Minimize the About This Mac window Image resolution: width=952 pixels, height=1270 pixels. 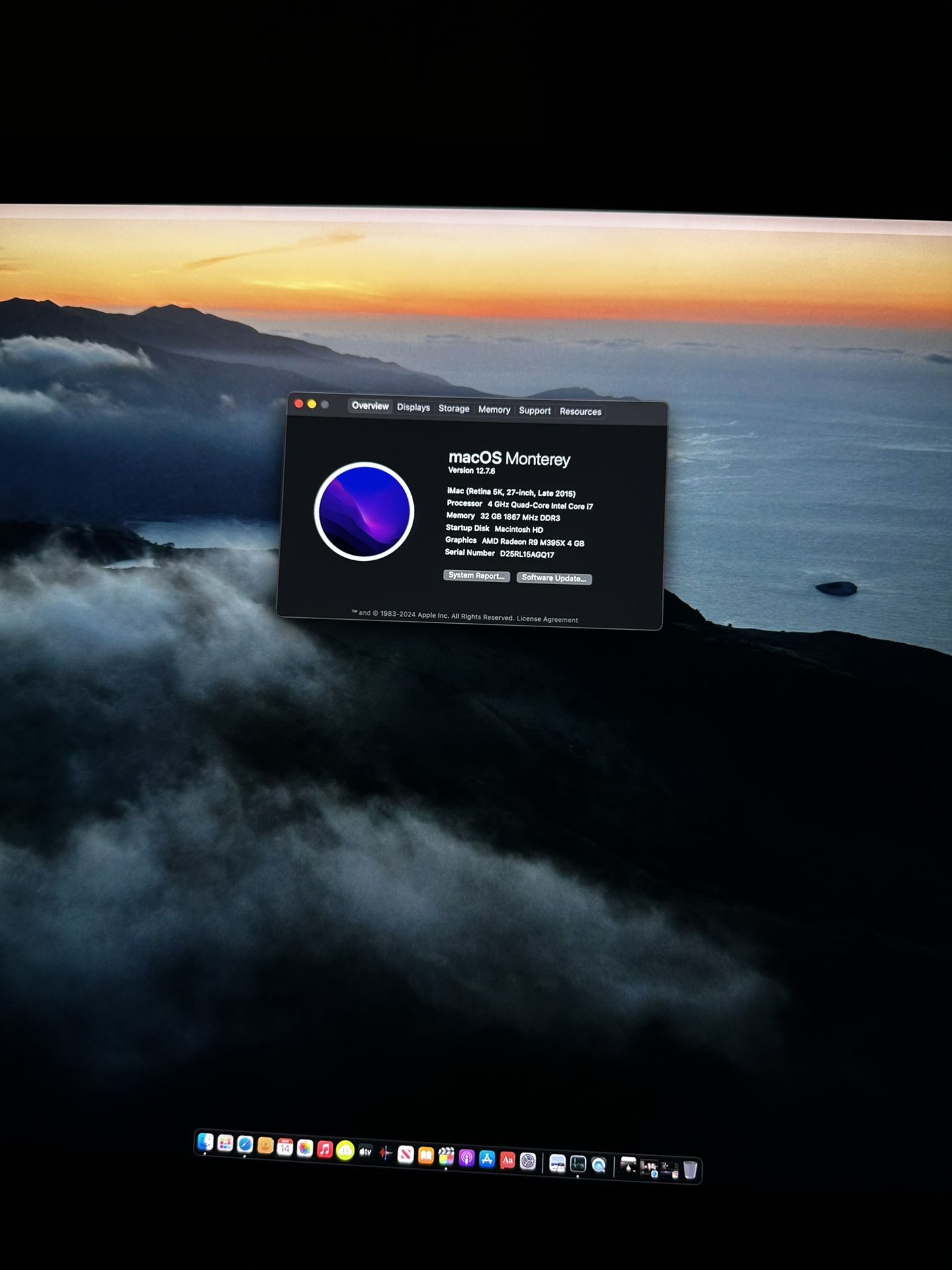(x=312, y=404)
